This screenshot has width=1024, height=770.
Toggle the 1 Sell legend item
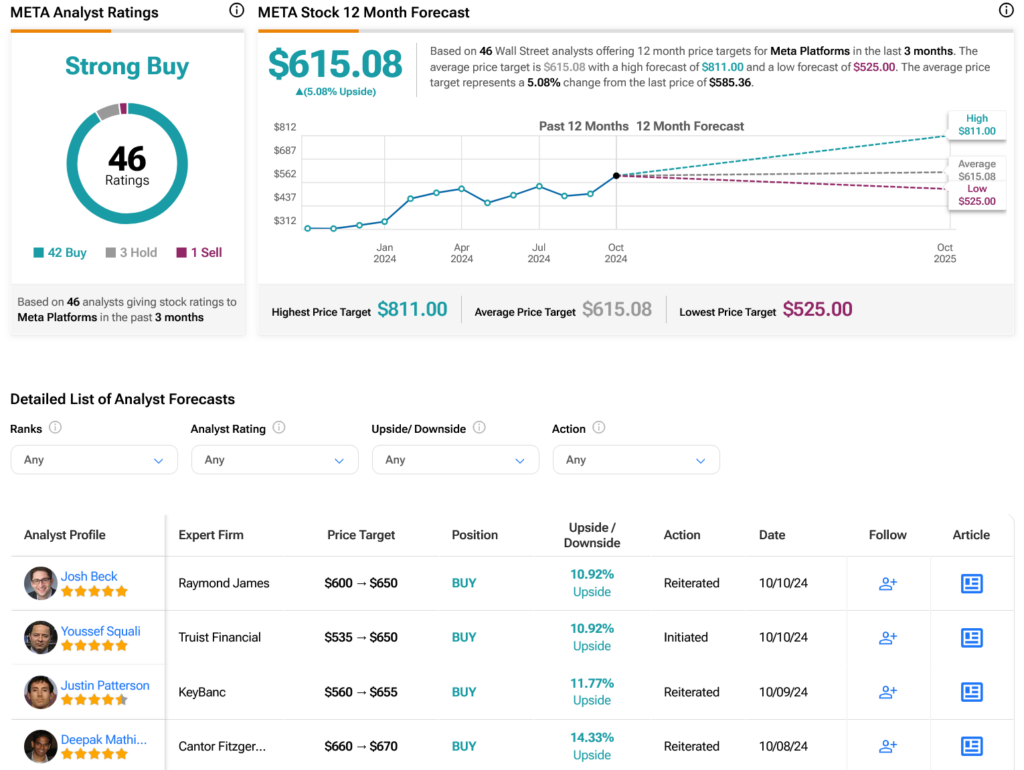pyautogui.click(x=199, y=253)
